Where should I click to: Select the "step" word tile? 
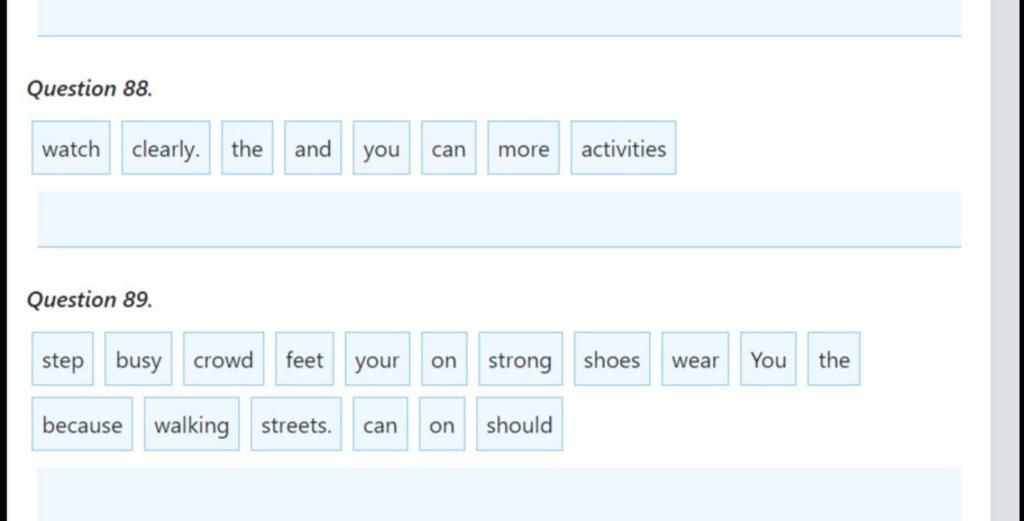pyautogui.click(x=63, y=360)
